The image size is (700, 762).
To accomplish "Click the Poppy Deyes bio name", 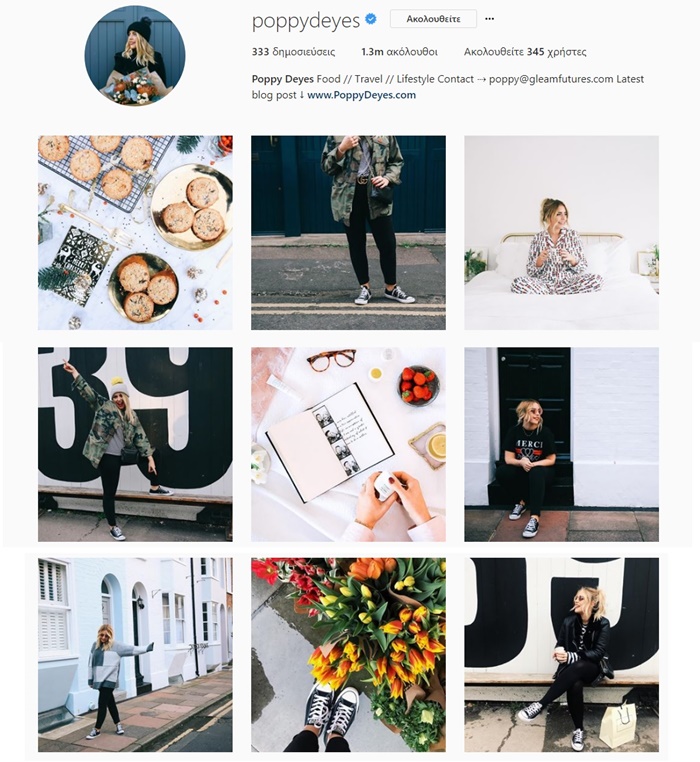I will pyautogui.click(x=282, y=79).
